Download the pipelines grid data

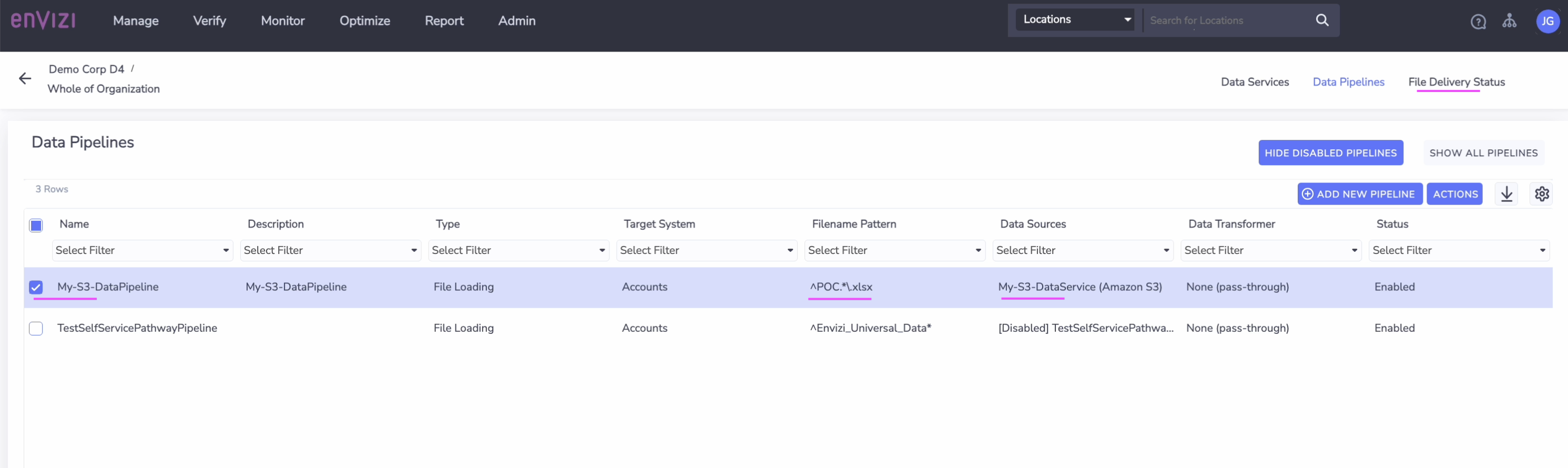1506,194
